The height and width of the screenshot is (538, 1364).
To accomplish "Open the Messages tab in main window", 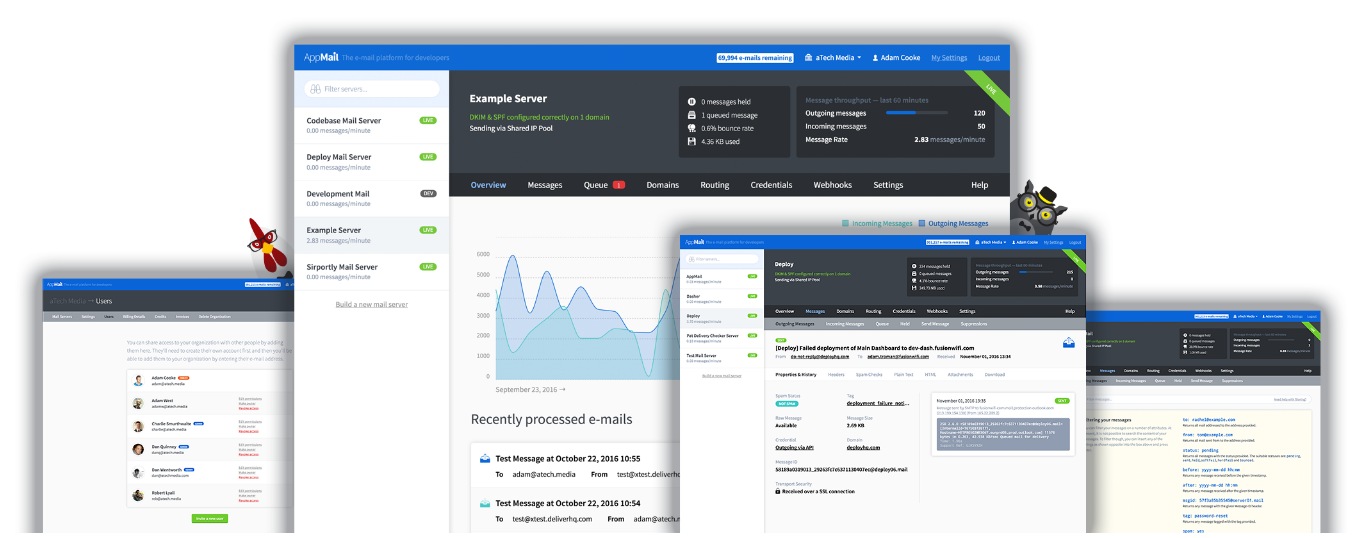I will (x=545, y=185).
